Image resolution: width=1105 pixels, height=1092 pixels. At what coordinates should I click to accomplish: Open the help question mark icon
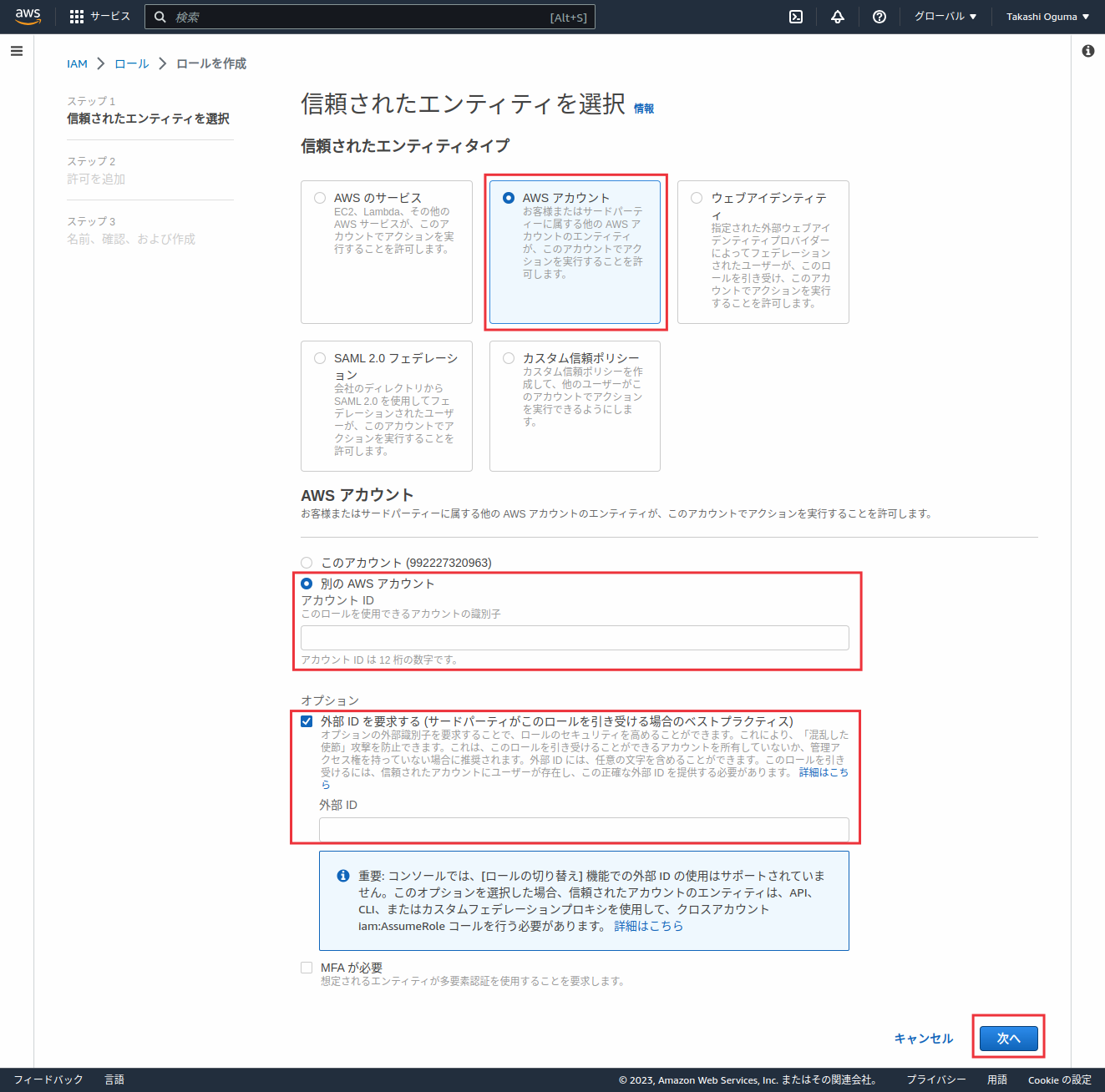(879, 17)
